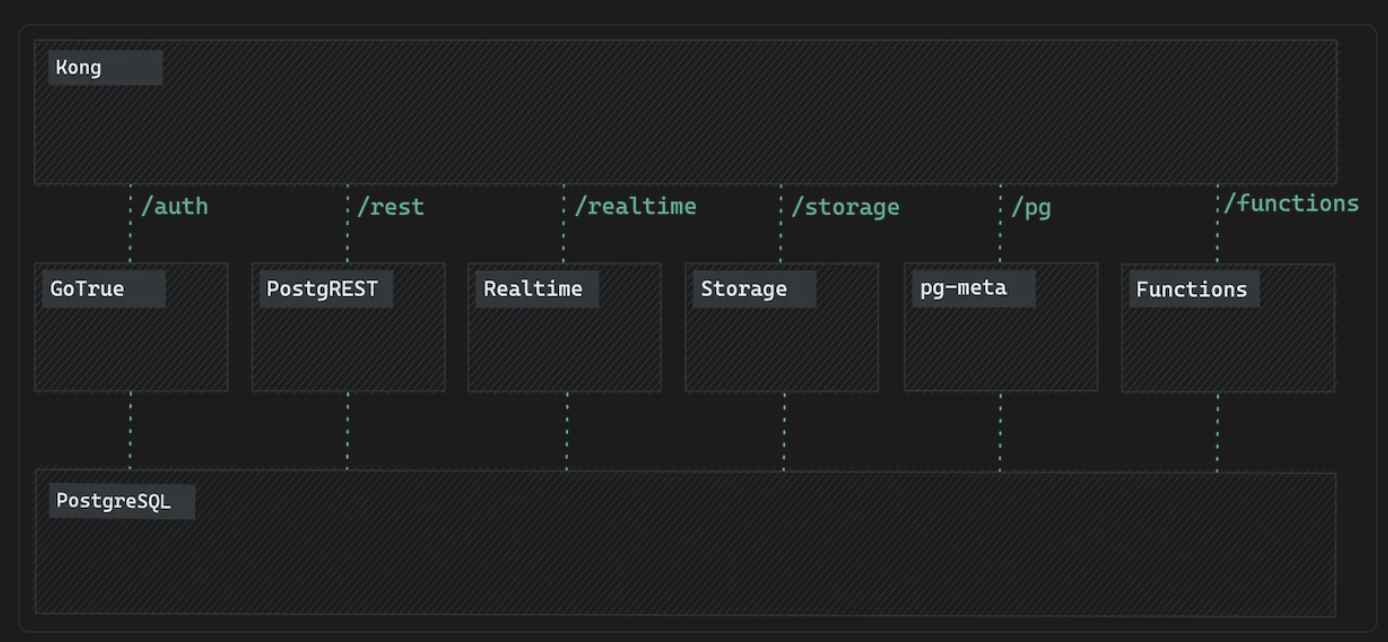Select the GoTrue service box
Image resolution: width=1388 pixels, height=642 pixels.
click(131, 327)
